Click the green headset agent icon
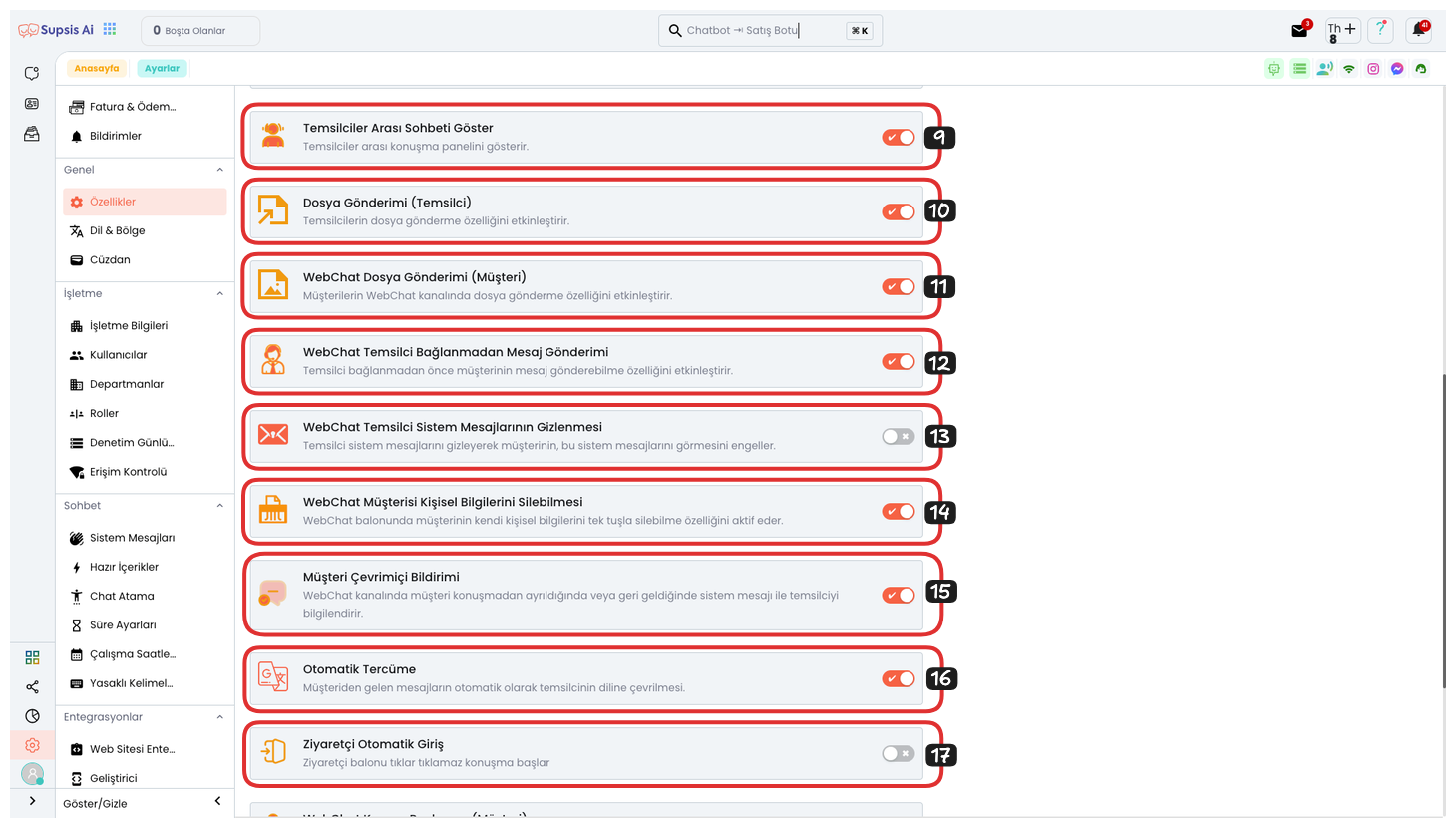This screenshot has height=828, width=1456. click(x=1421, y=69)
